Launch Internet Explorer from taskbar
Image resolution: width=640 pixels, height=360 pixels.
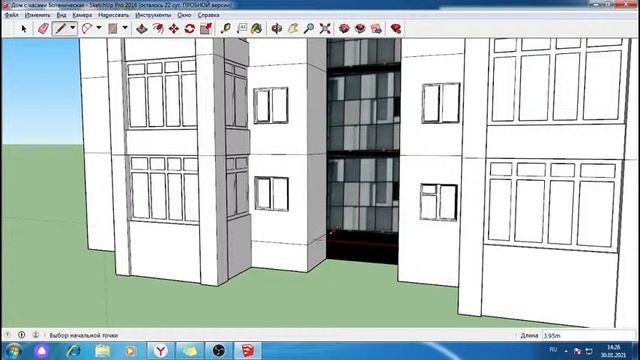point(73,351)
